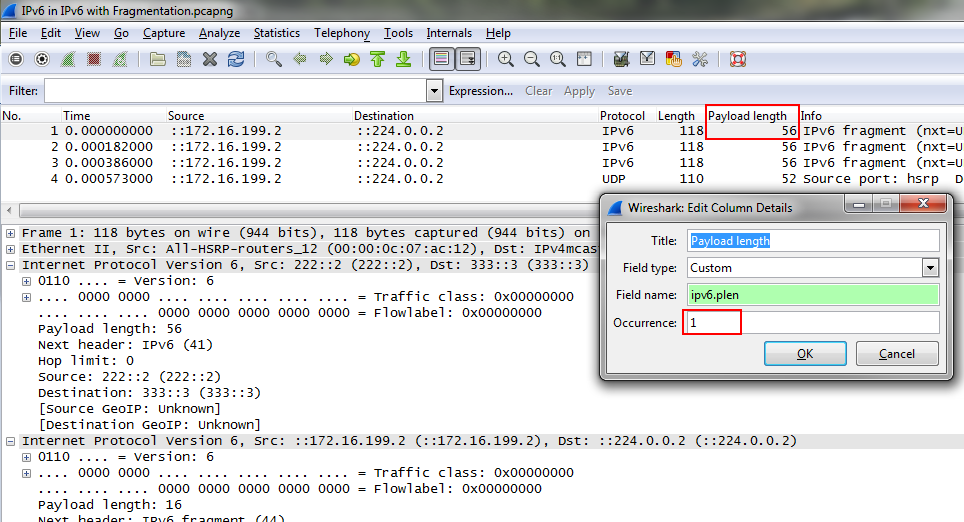This screenshot has width=964, height=522.
Task: Open a capture file folder icon
Action: click(158, 59)
